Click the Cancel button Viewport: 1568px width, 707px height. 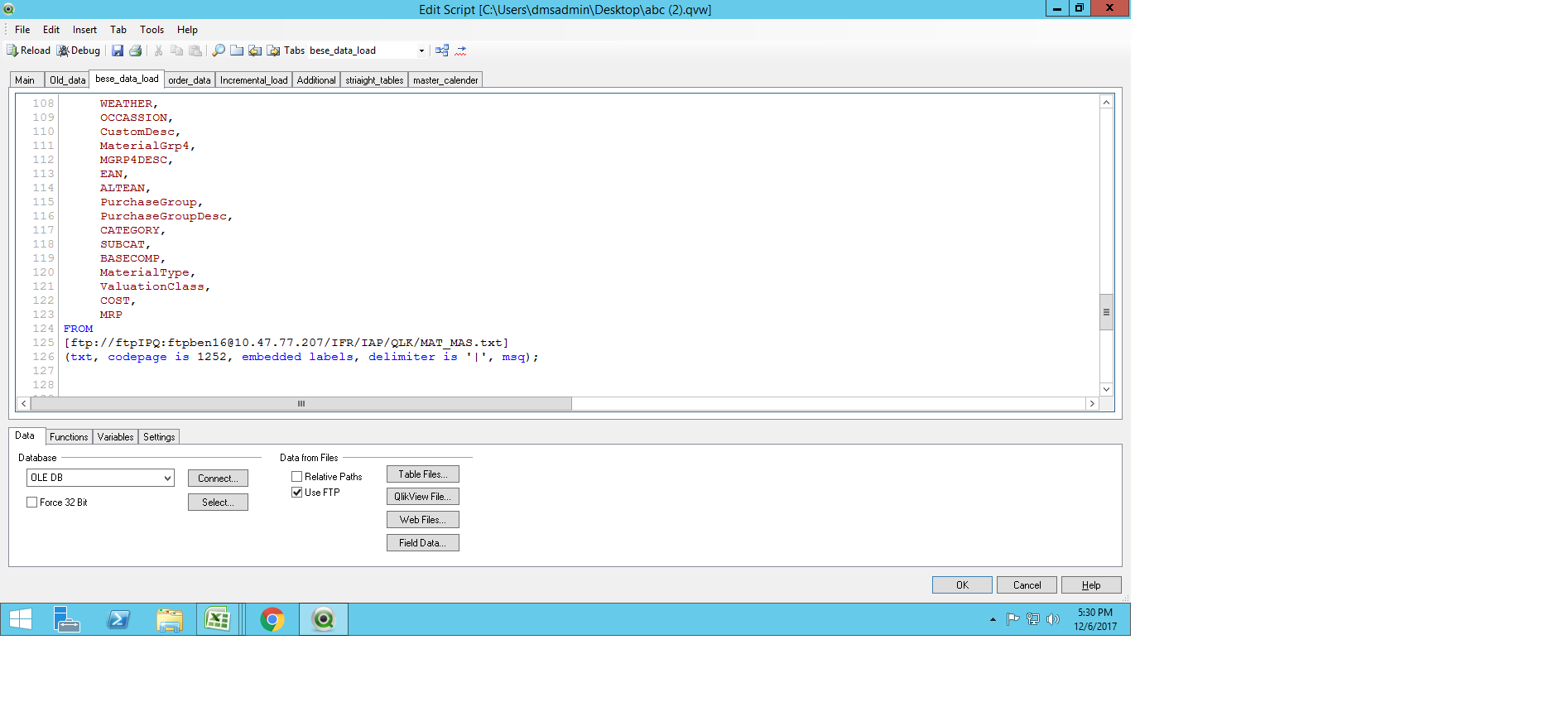1027,585
